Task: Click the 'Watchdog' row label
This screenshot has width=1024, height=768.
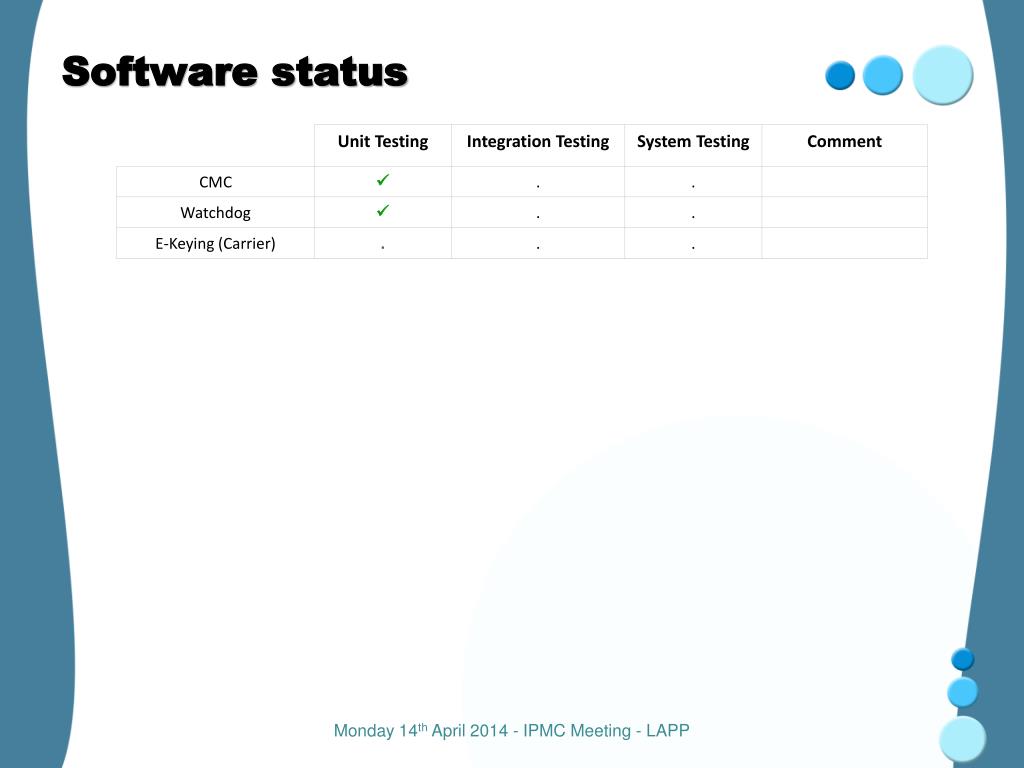Action: [216, 213]
